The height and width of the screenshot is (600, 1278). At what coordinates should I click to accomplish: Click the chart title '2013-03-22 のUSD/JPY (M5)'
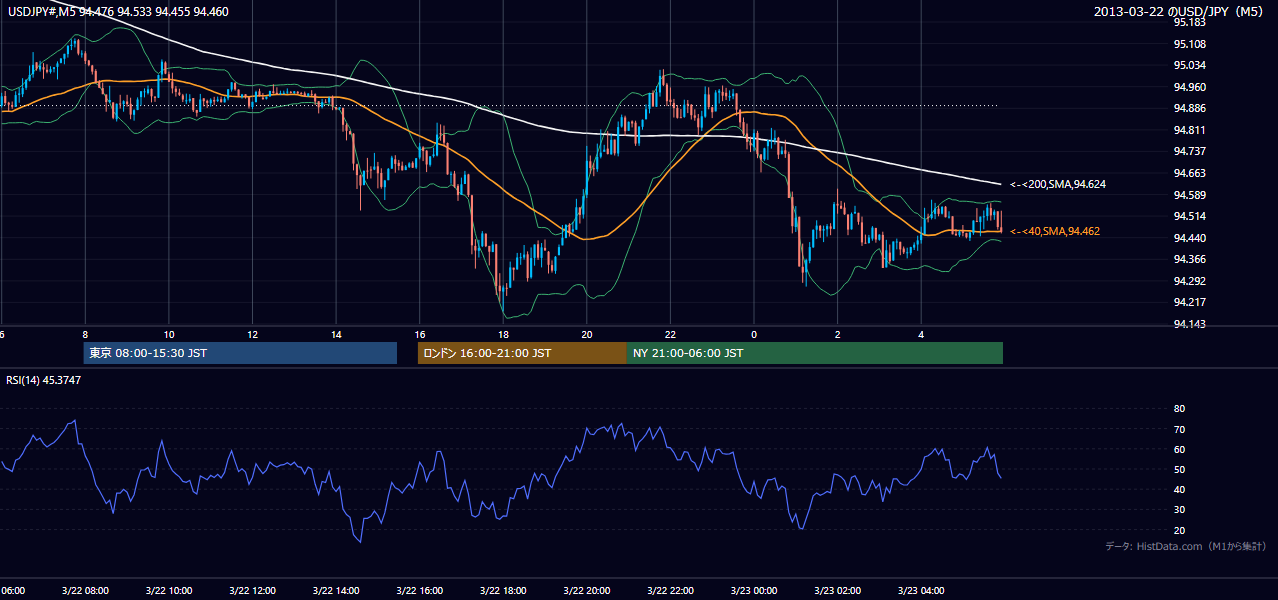click(x=1181, y=12)
